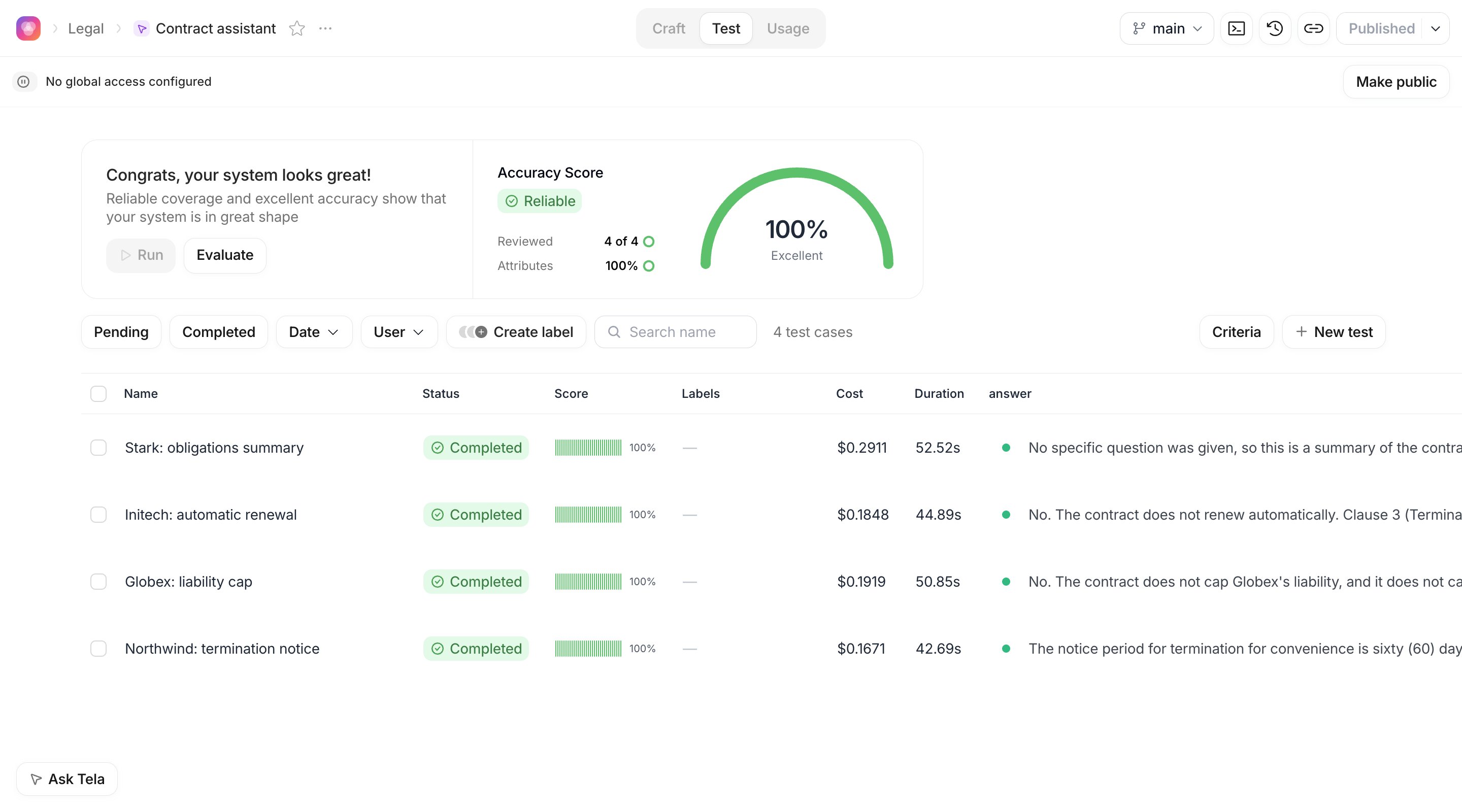Click the Attributes 100% circle indicator
This screenshot has height=812, width=1462.
(649, 266)
